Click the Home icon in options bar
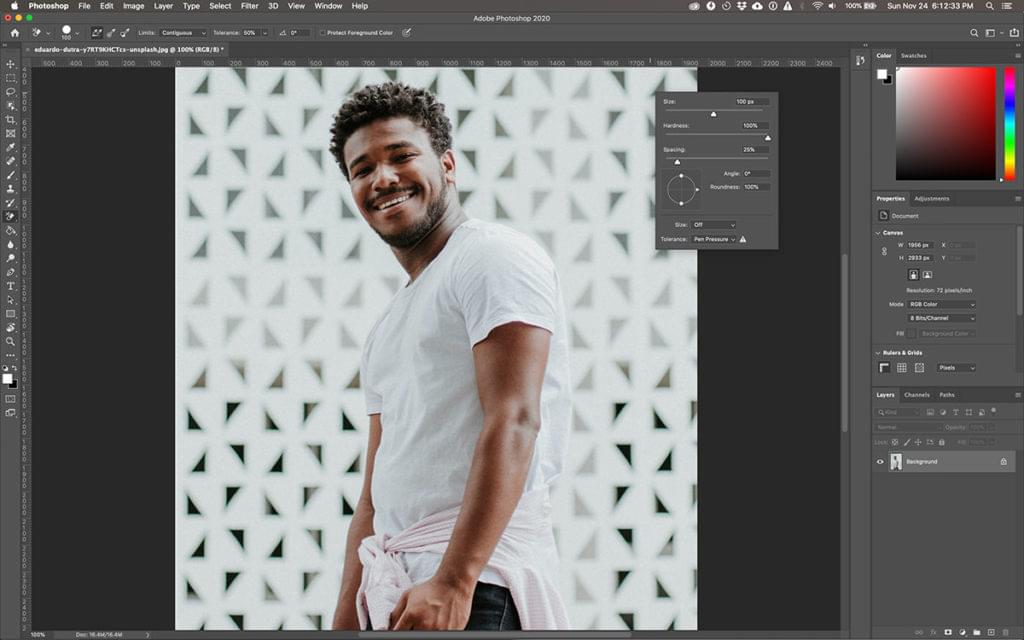Screen dimensions: 1024x640 coord(14,33)
